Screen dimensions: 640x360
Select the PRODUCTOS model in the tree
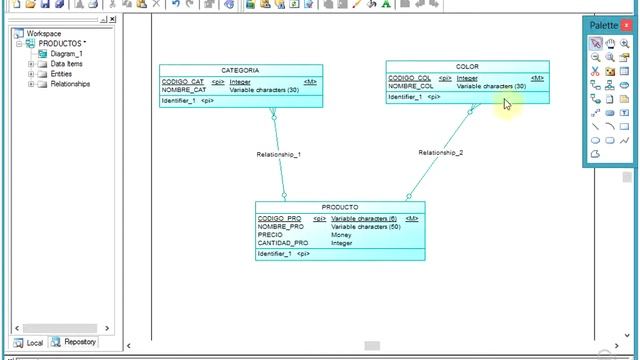[60, 43]
